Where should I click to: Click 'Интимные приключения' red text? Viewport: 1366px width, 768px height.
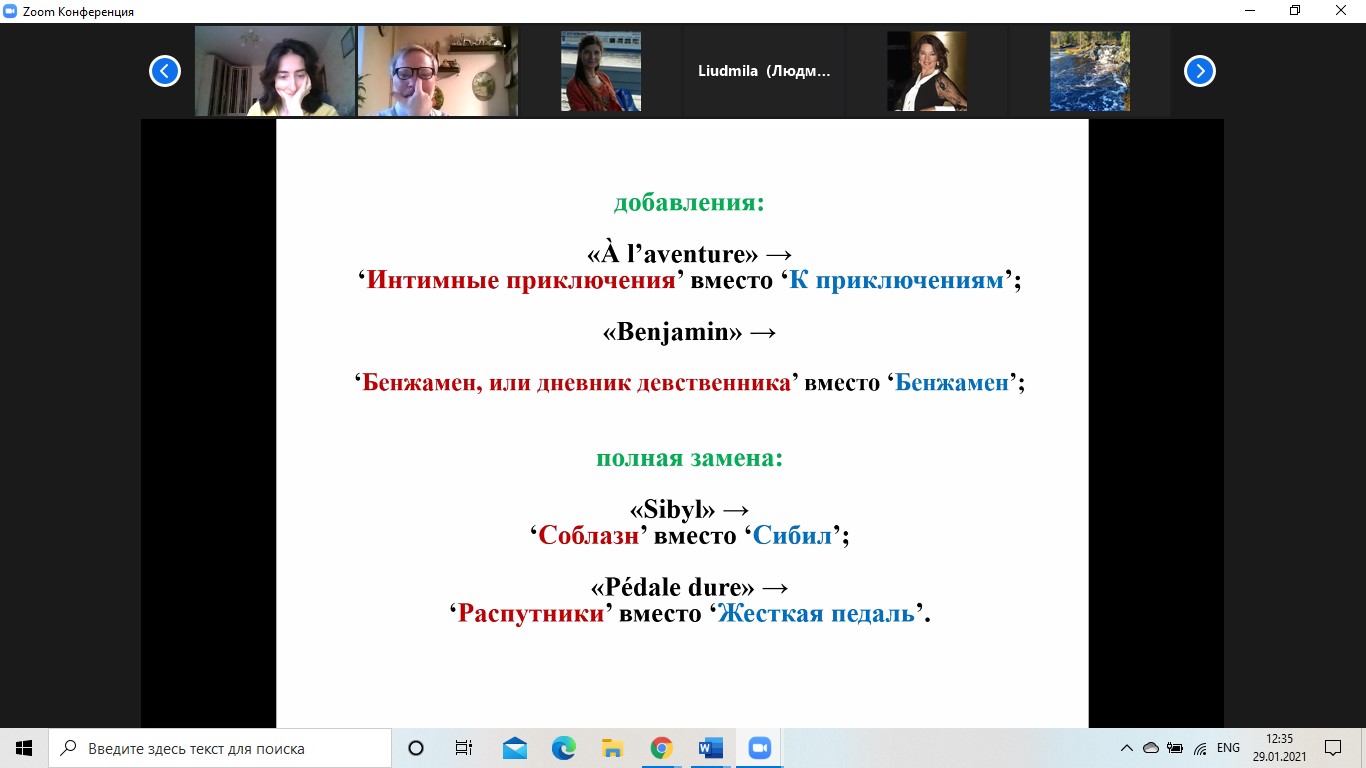[x=521, y=279]
